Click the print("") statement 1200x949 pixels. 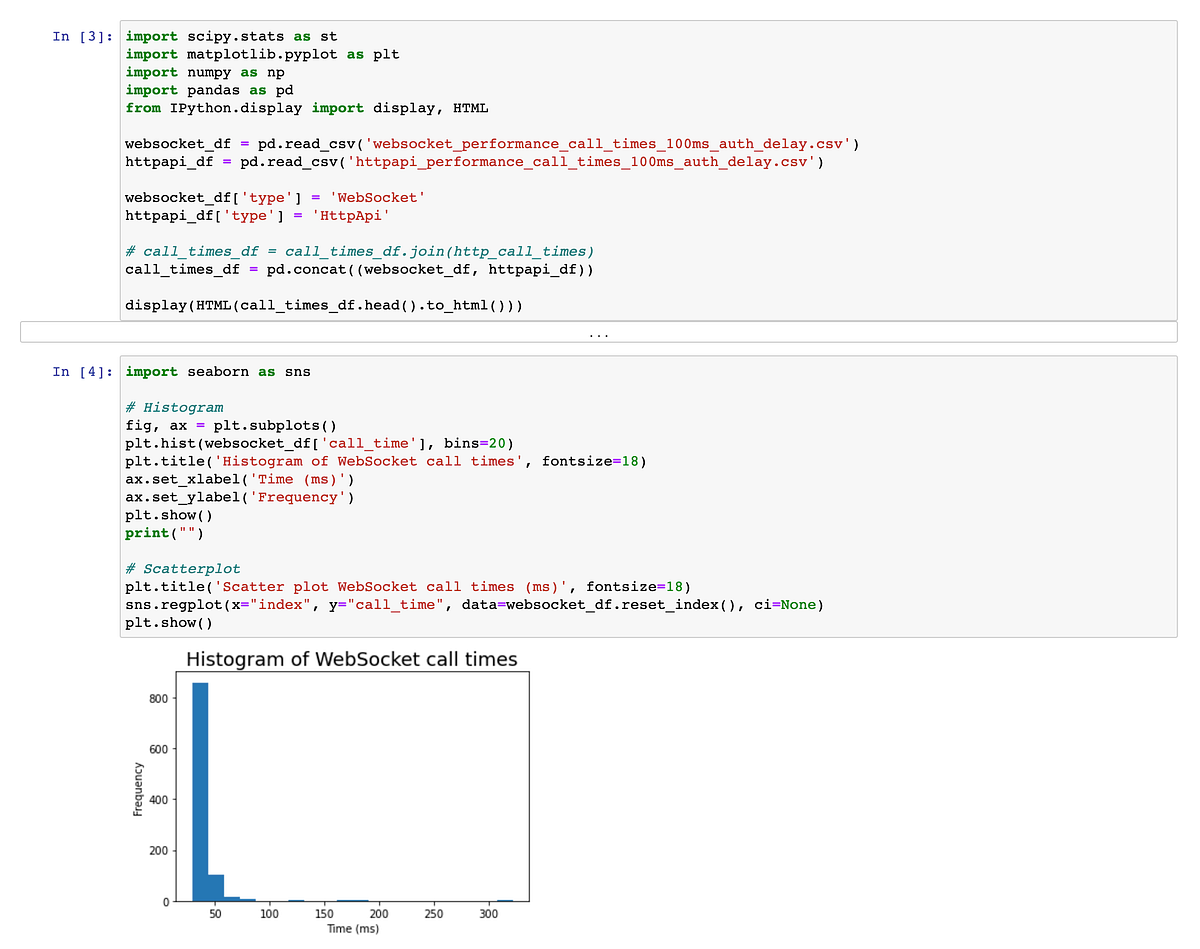click(x=160, y=533)
